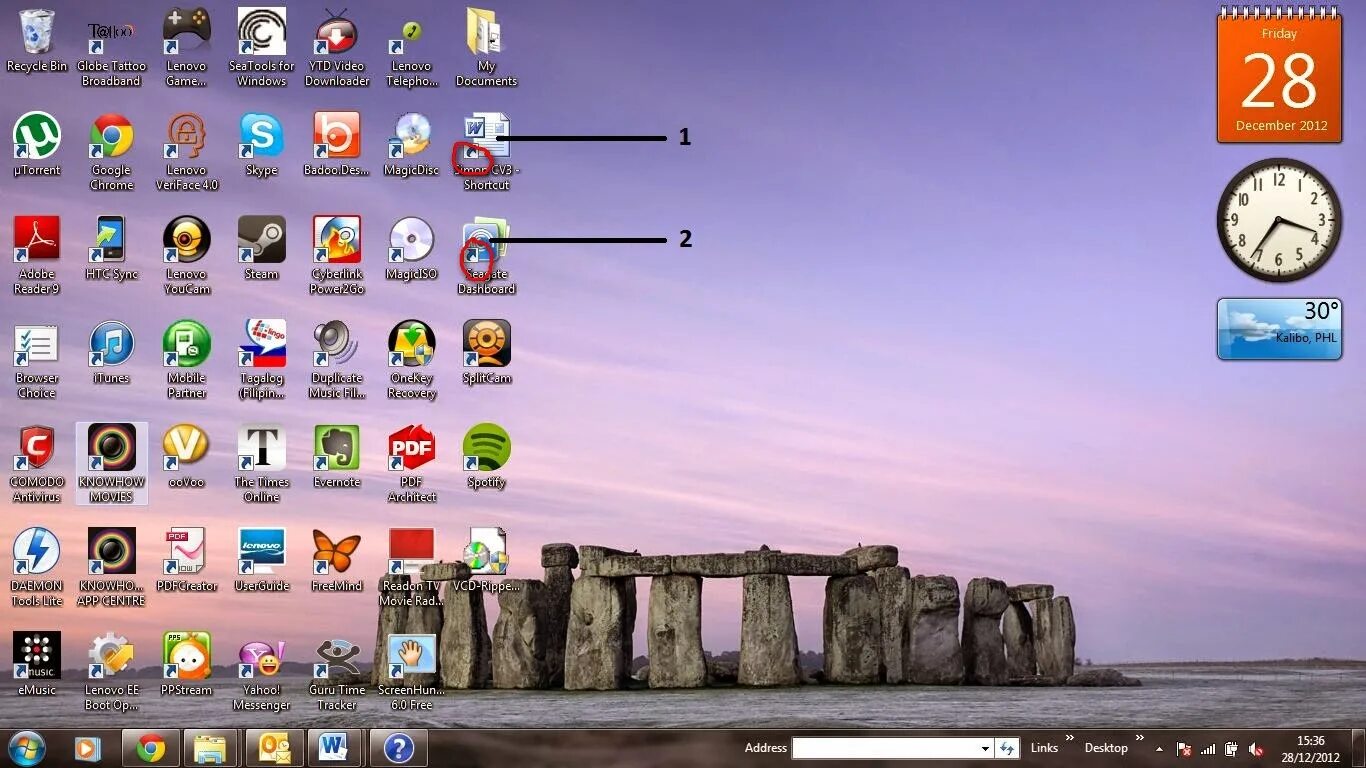Image resolution: width=1366 pixels, height=768 pixels.
Task: Select the Lenovo VeriFace 4.0 icon
Action: tap(186, 136)
